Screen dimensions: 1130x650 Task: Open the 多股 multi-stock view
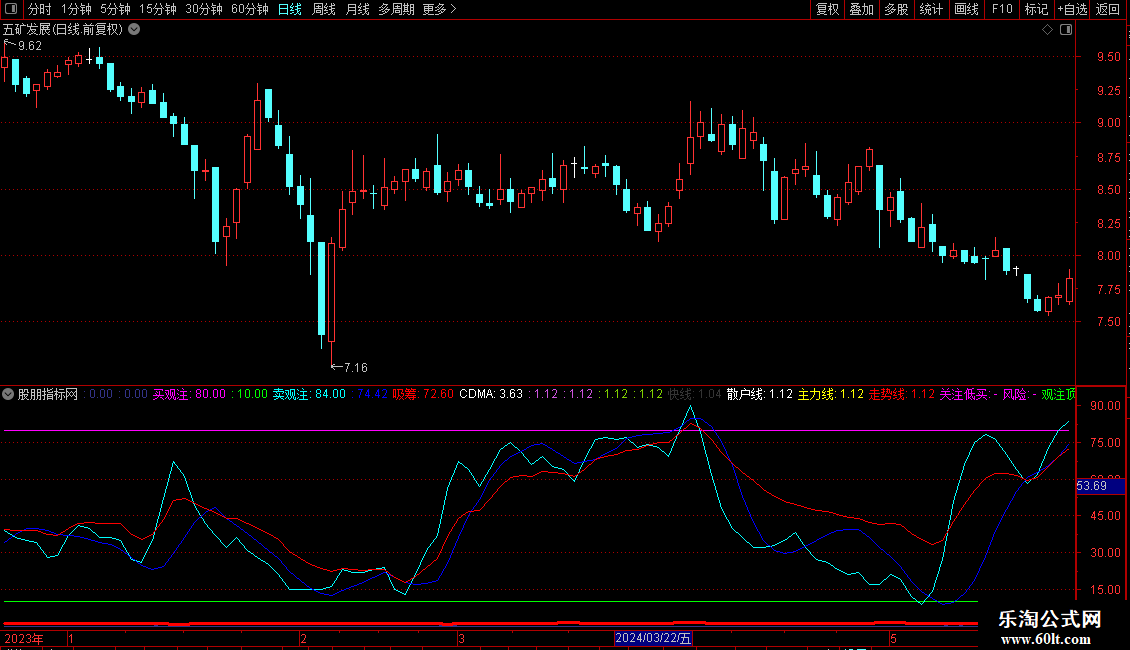click(896, 9)
